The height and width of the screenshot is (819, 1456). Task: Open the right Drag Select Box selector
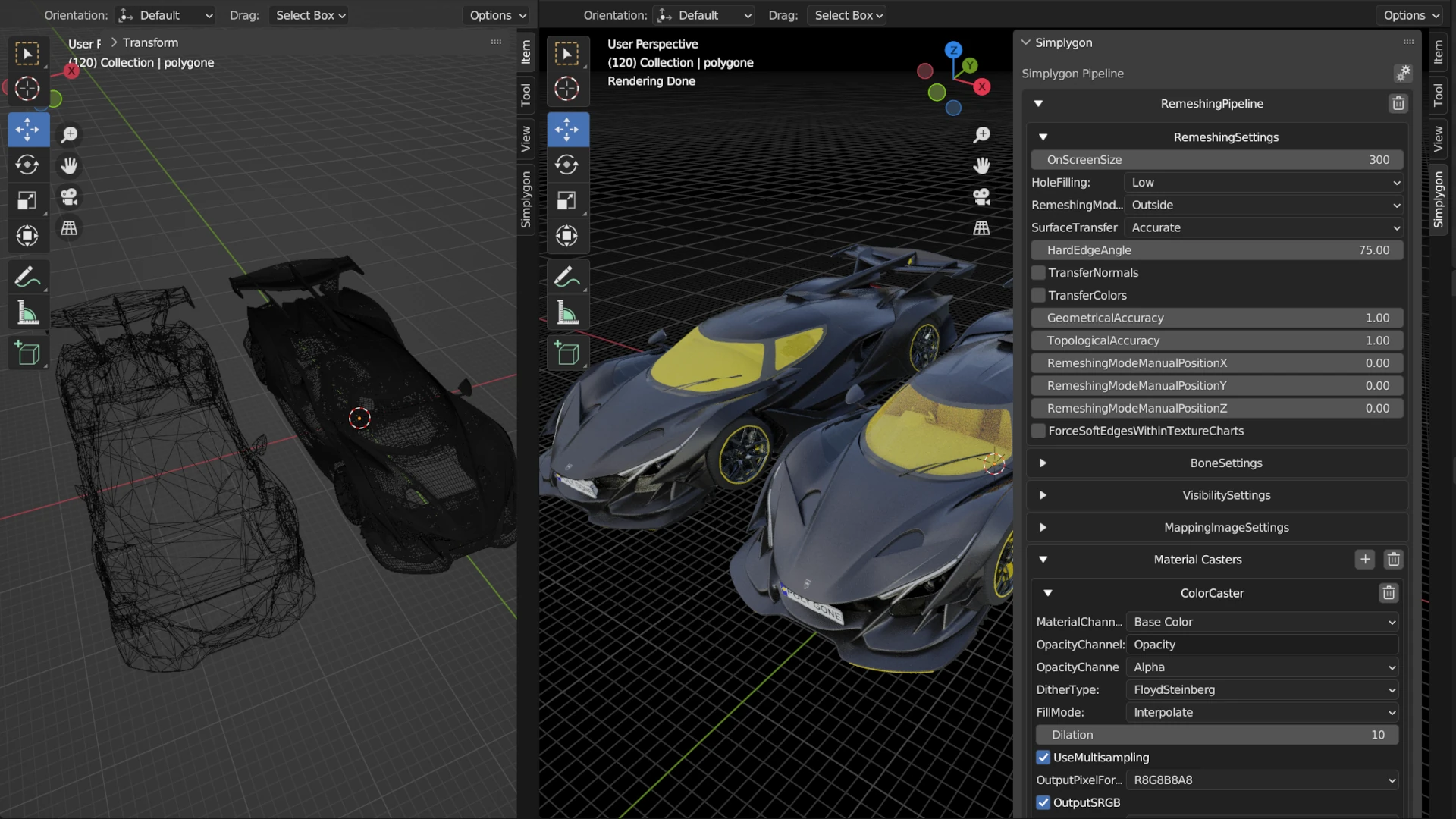pos(848,15)
